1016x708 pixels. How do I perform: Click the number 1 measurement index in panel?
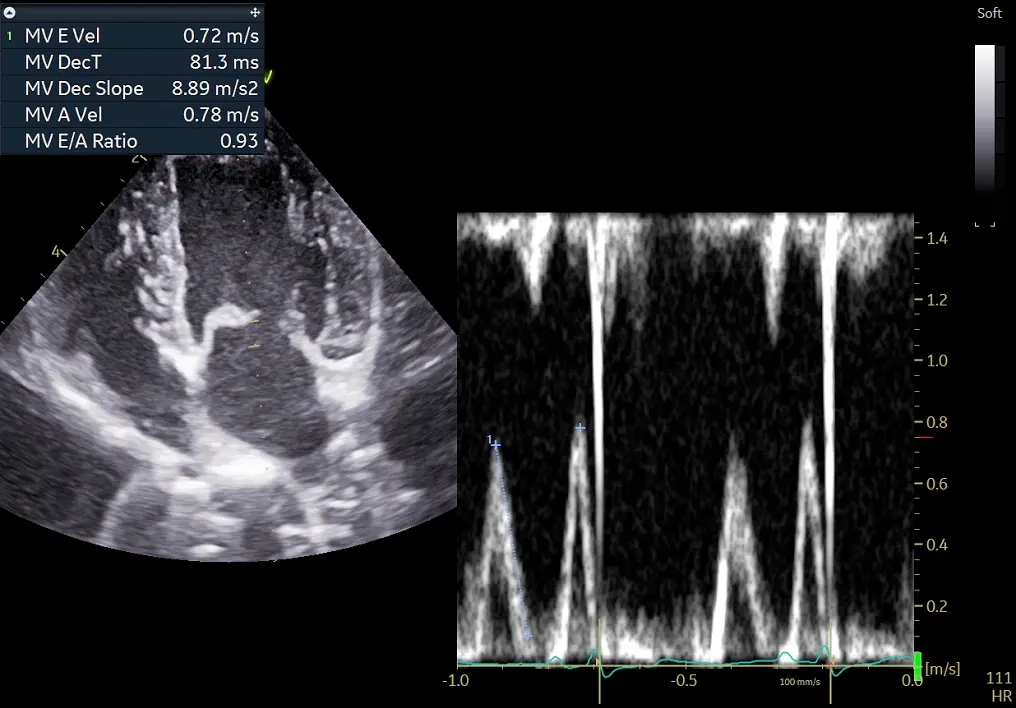click(x=9, y=36)
